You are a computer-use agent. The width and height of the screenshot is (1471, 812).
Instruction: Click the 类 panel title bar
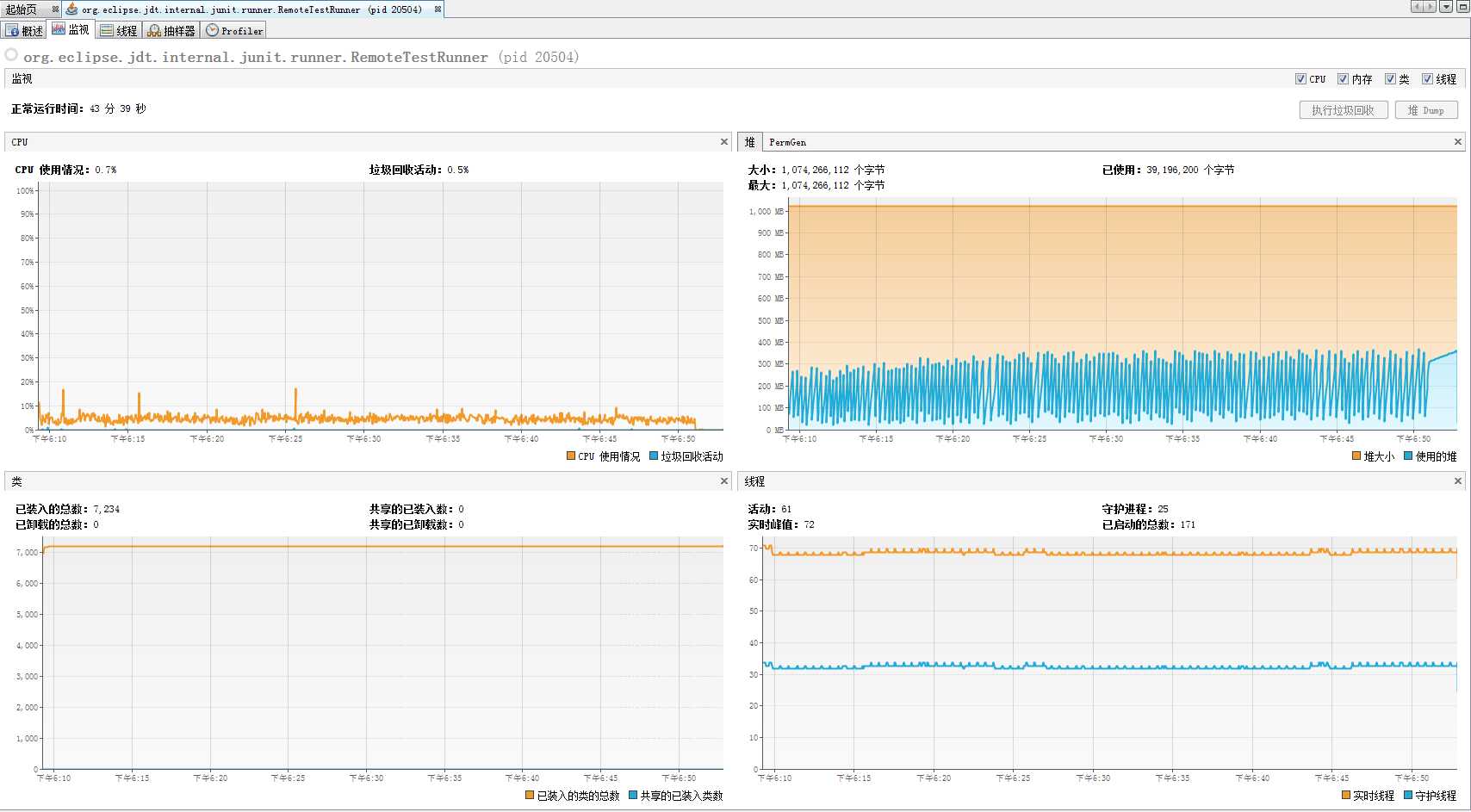click(368, 481)
